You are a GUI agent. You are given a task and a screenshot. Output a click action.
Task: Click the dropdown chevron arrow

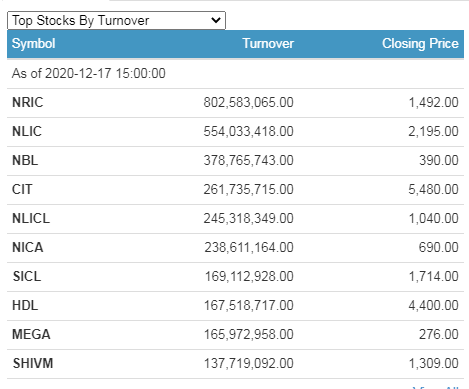(216, 20)
